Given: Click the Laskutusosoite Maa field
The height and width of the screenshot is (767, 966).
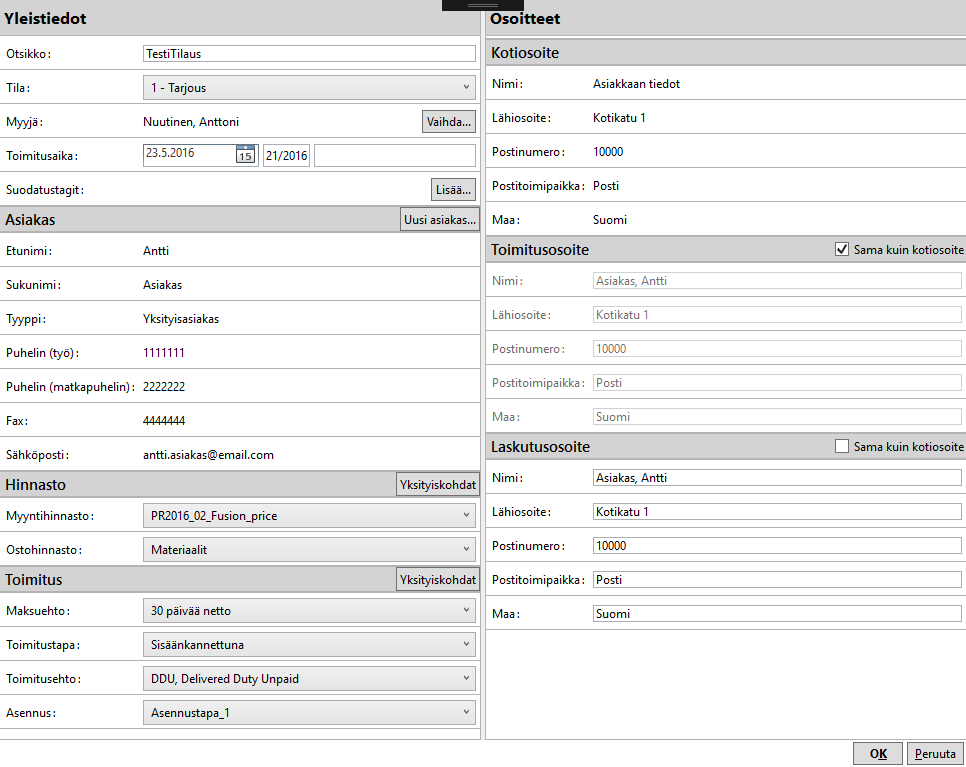Looking at the screenshot, I should click(777, 614).
